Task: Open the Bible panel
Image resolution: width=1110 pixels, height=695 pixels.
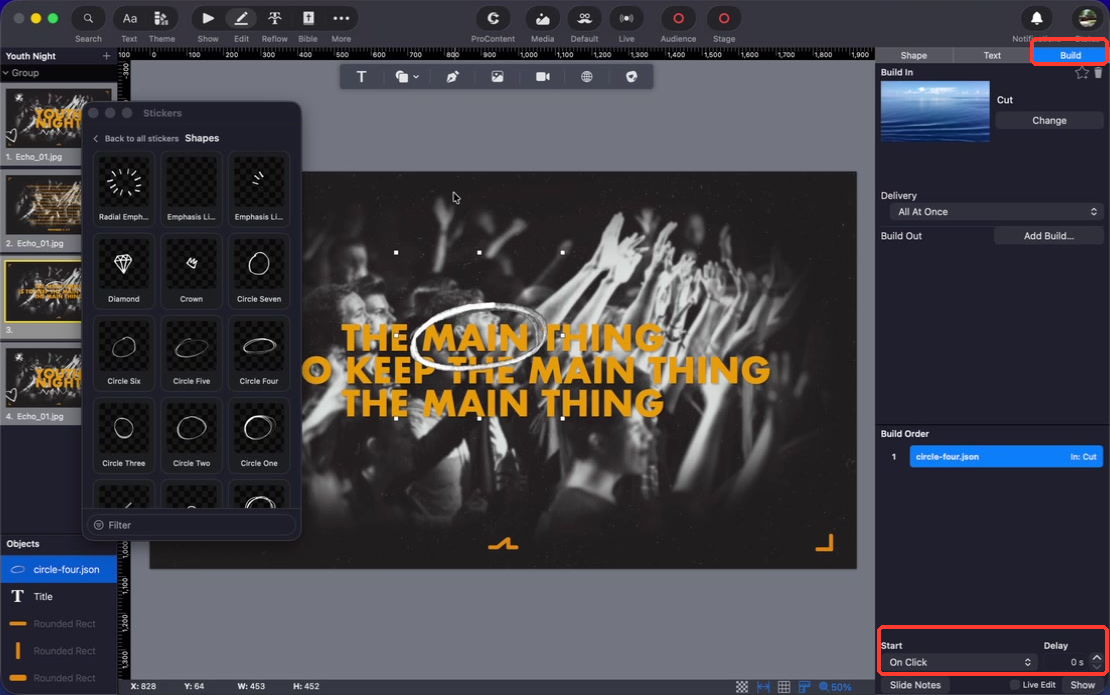Action: tap(308, 18)
